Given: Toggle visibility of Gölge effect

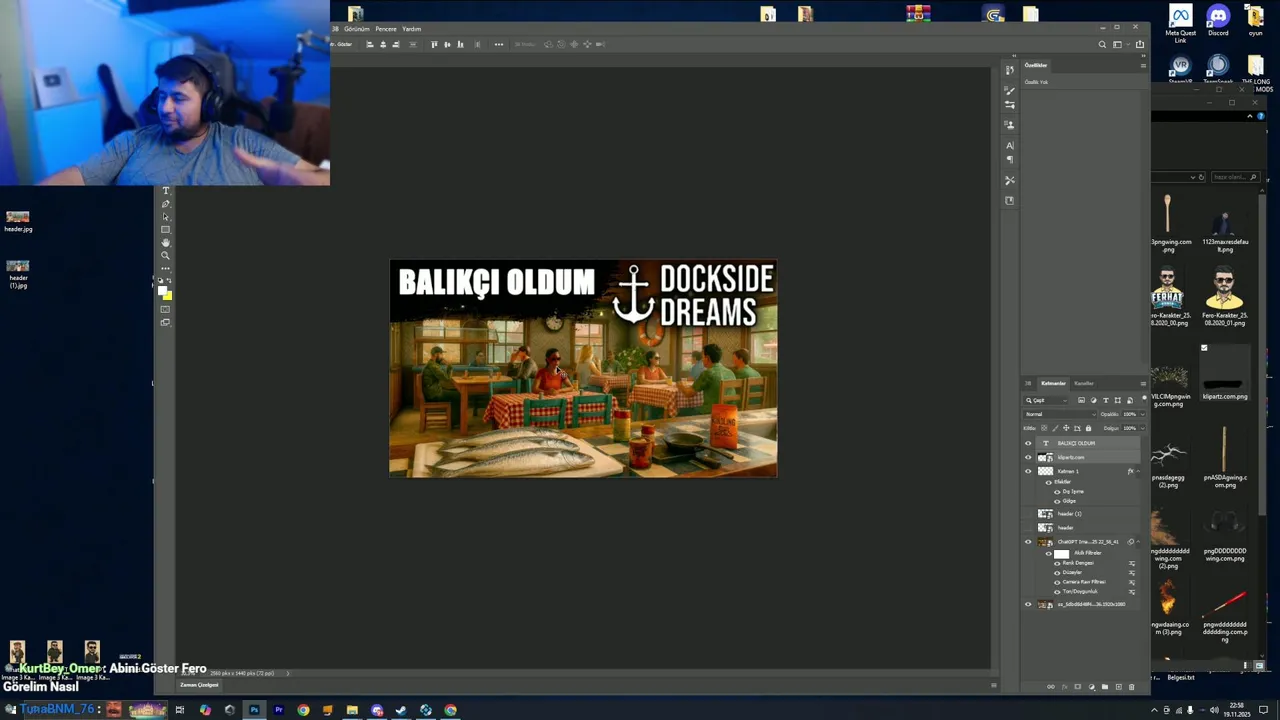Looking at the screenshot, I should point(1057,501).
